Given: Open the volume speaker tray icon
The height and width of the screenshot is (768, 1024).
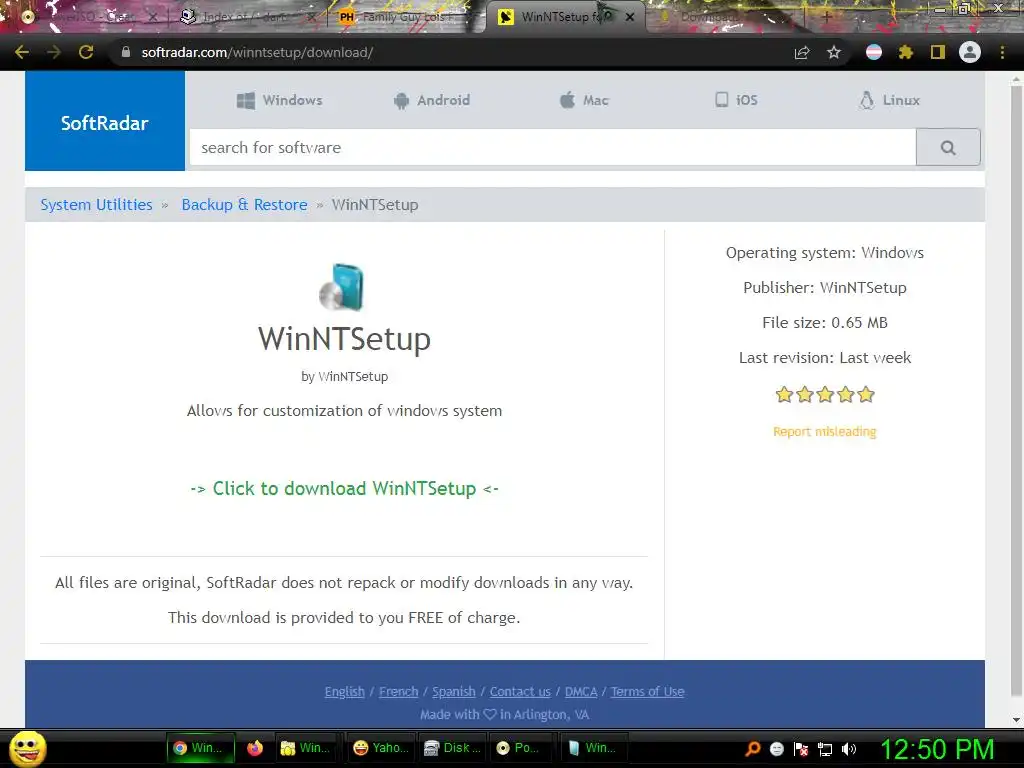Looking at the screenshot, I should point(849,749).
